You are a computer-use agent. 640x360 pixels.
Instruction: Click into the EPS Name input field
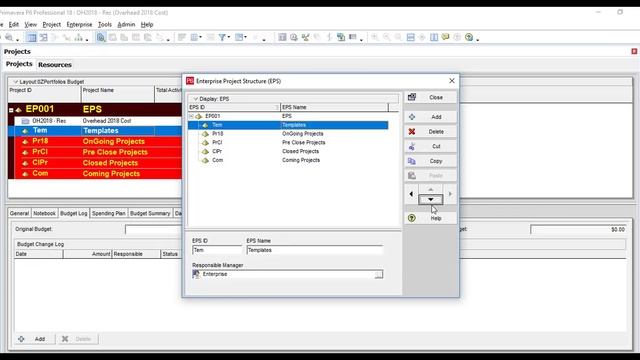pyautogui.click(x=315, y=250)
